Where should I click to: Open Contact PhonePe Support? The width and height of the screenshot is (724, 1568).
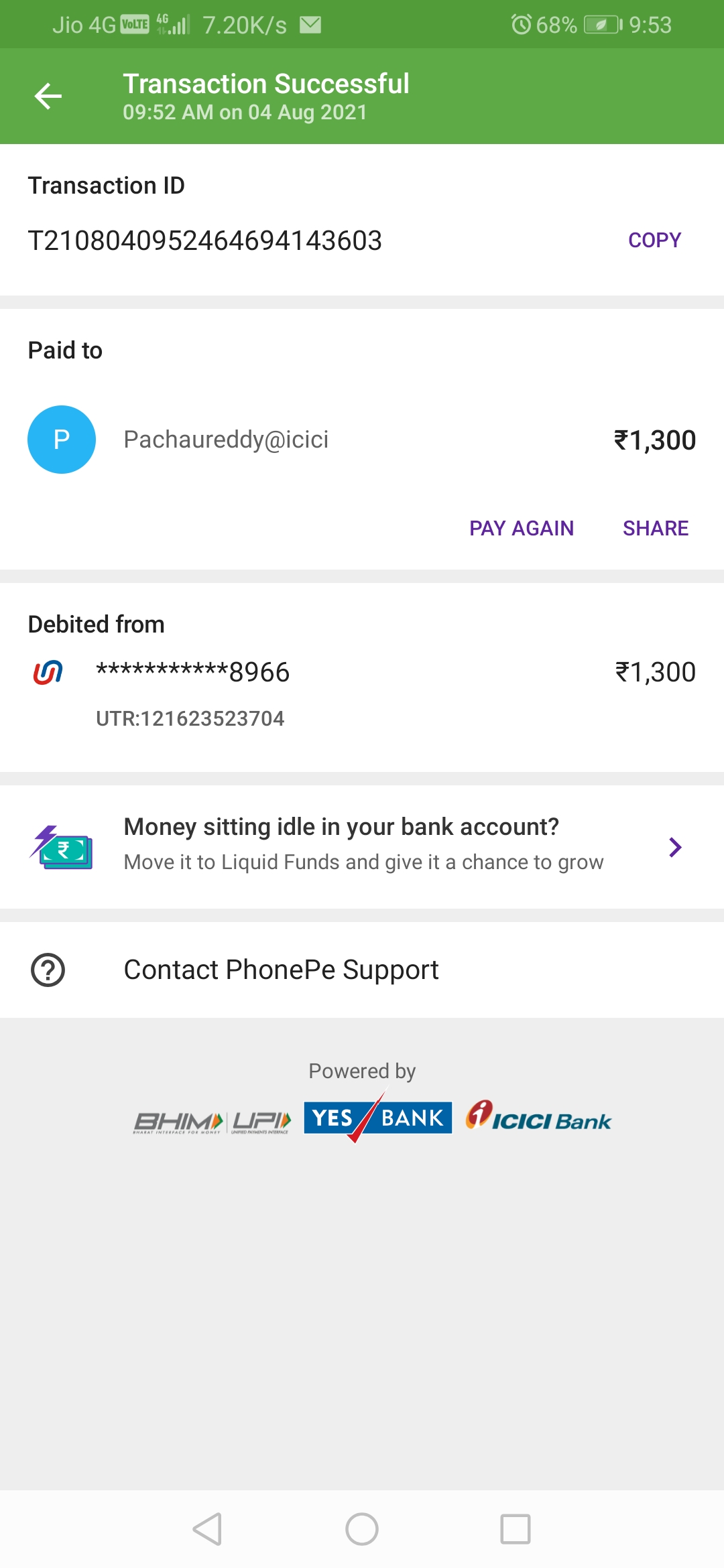281,970
